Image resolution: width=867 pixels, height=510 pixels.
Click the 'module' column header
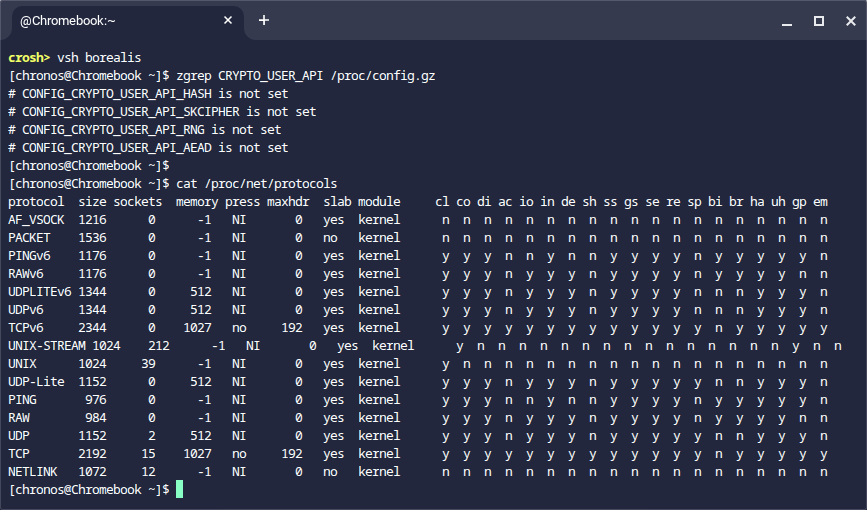379,202
